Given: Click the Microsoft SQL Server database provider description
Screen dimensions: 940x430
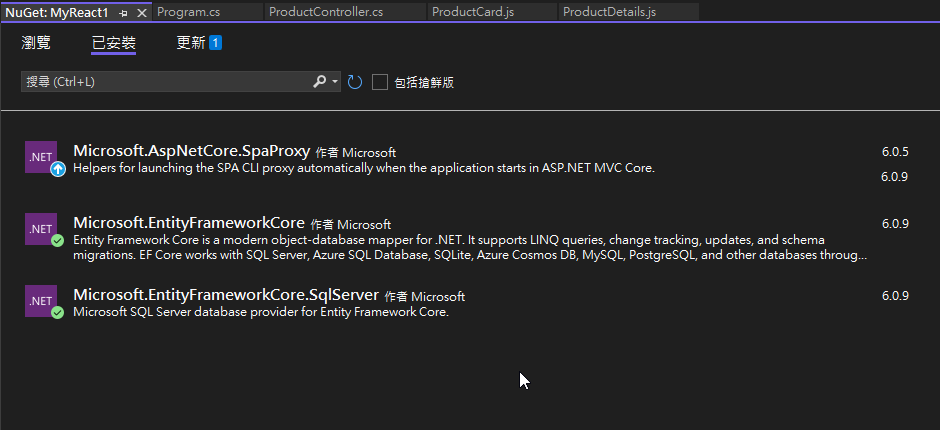Looking at the screenshot, I should [x=261, y=312].
